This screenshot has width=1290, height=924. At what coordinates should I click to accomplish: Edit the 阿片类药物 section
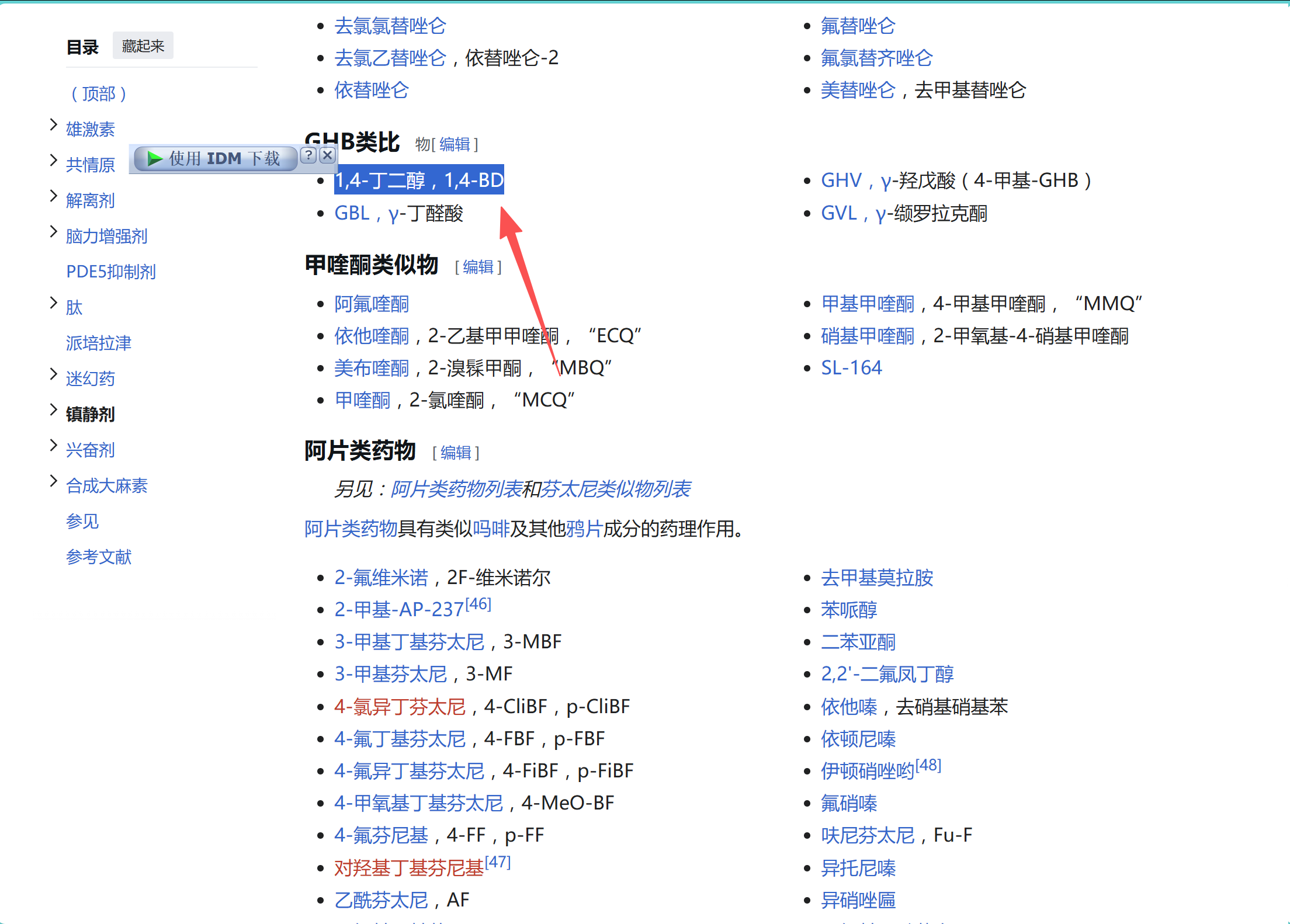point(456,453)
